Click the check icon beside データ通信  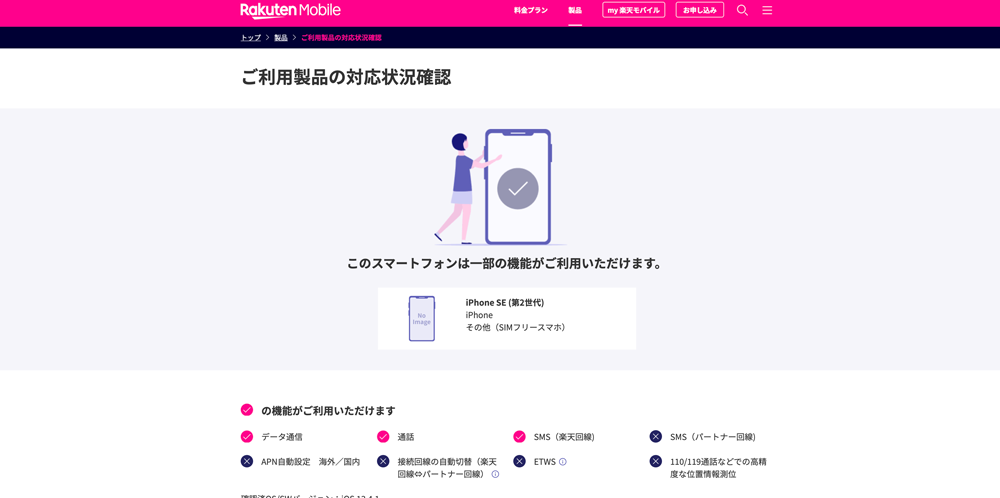247,437
